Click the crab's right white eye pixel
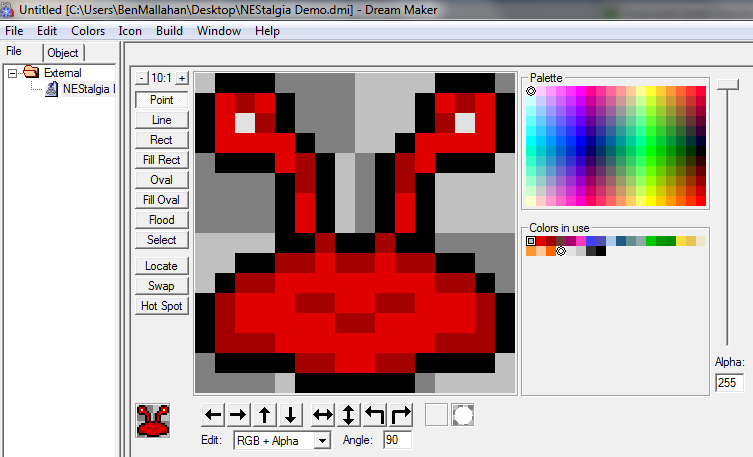 (x=465, y=123)
